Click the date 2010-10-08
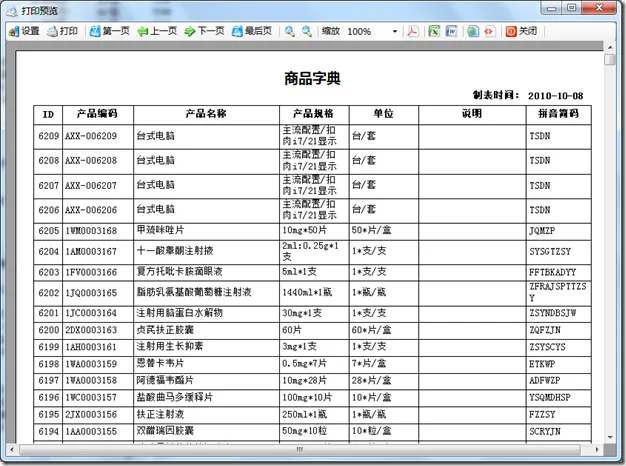 tap(555, 96)
